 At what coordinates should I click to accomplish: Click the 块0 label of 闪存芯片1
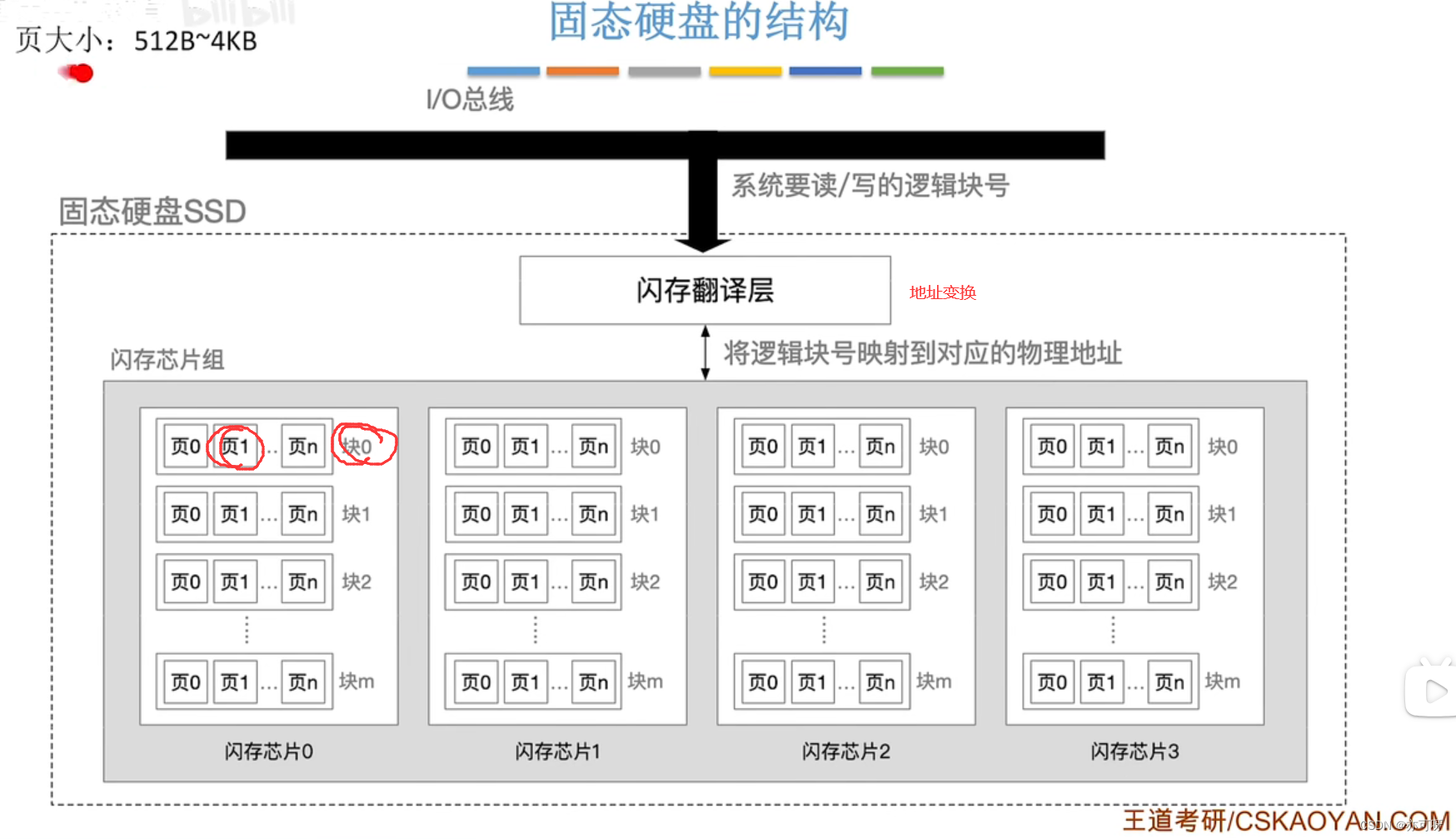point(646,447)
